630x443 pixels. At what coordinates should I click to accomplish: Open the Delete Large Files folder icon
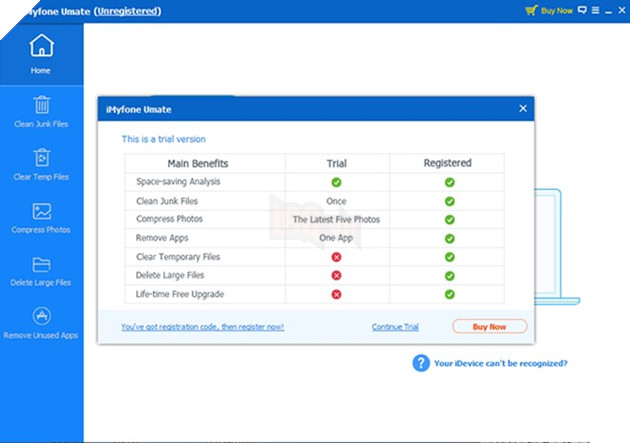[41, 264]
